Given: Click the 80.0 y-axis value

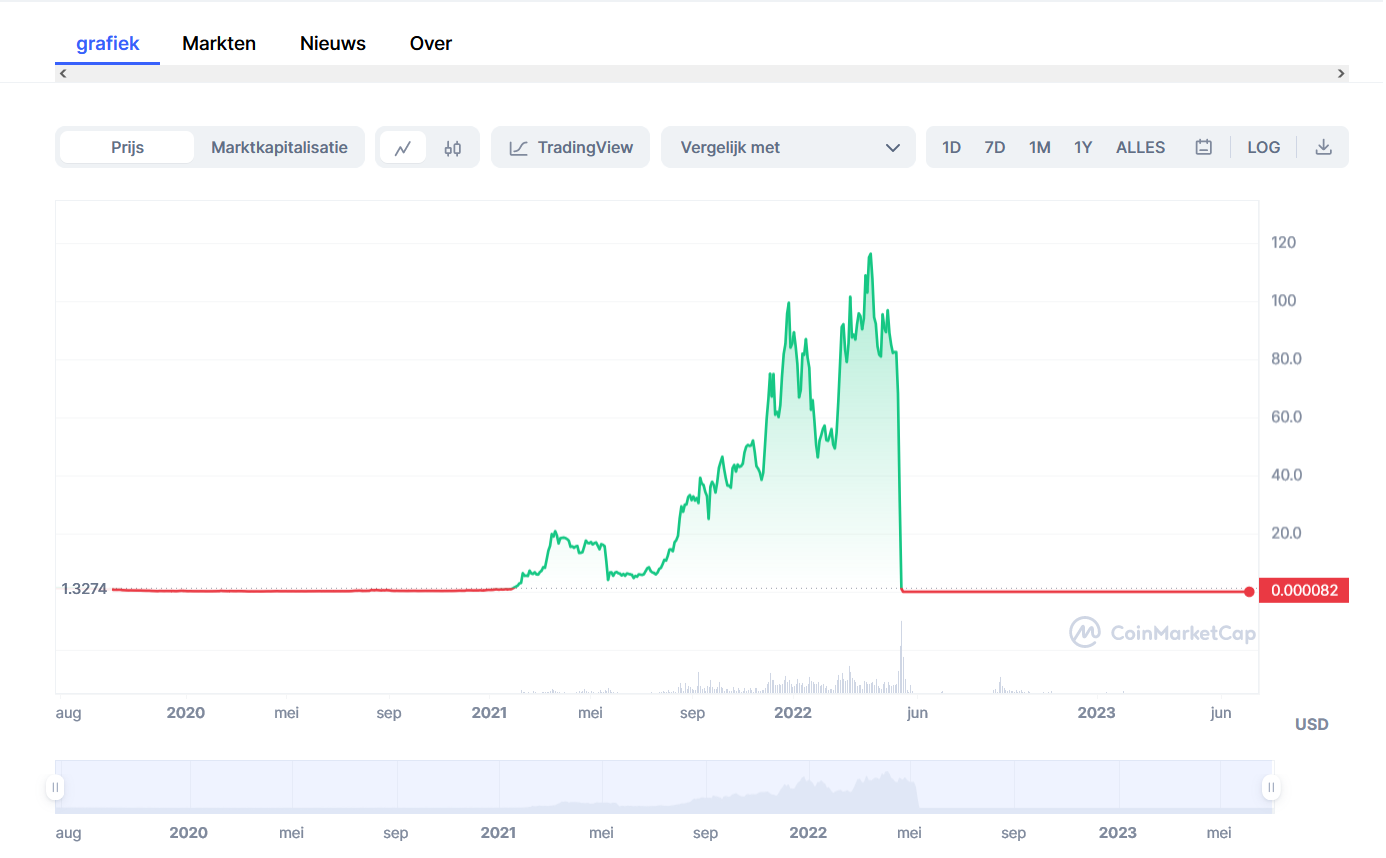Looking at the screenshot, I should [x=1286, y=359].
